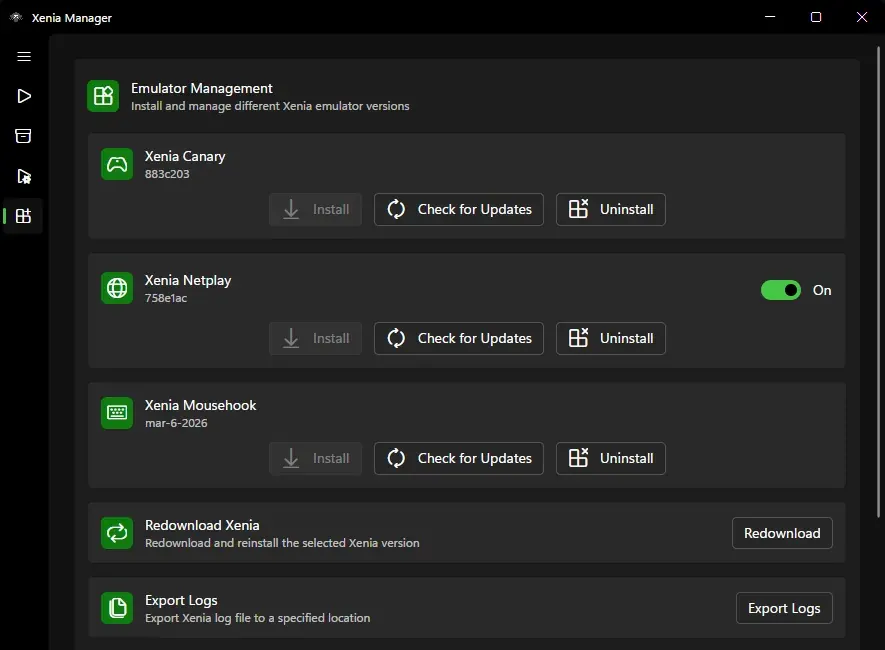Viewport: 885px width, 650px height.
Task: Click the Redownload Xenia title text
Action: (202, 525)
